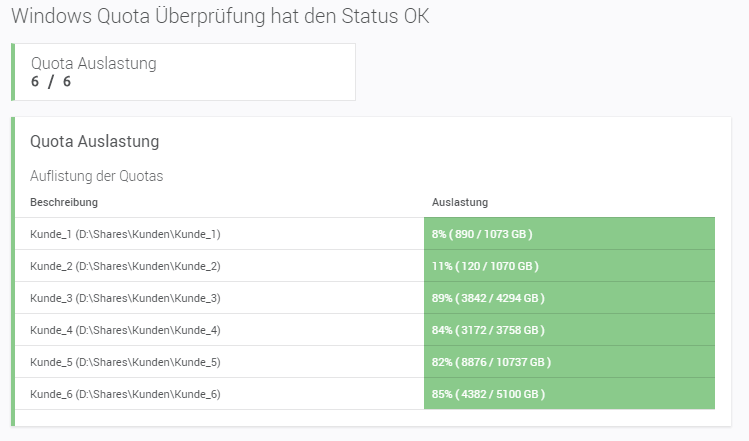The width and height of the screenshot is (749, 441).
Task: Select the Kunde_2 description row
Action: point(125,266)
